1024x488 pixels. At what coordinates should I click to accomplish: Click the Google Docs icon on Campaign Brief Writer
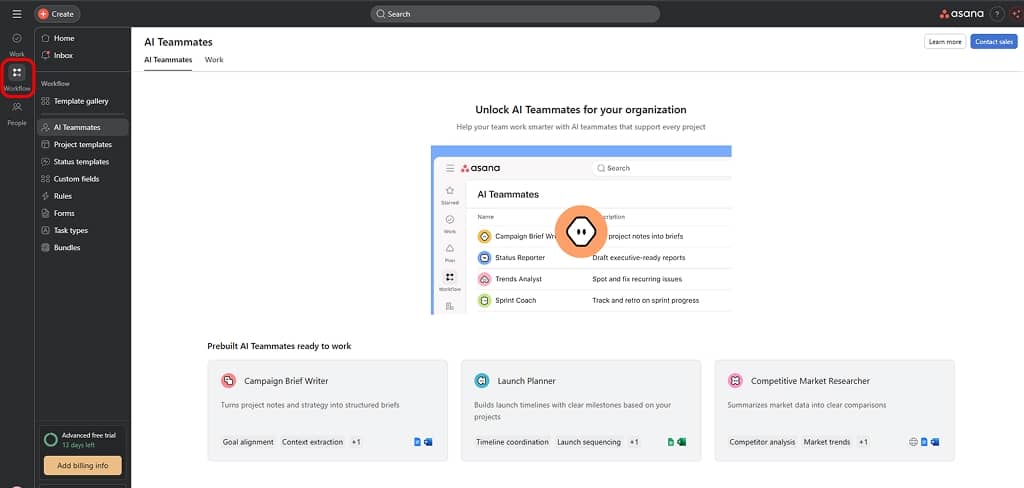pos(417,442)
